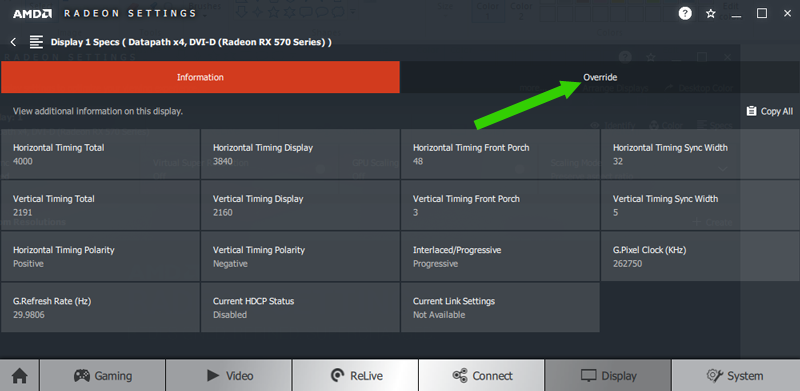
Task: Open the Video section
Action: coord(229,376)
